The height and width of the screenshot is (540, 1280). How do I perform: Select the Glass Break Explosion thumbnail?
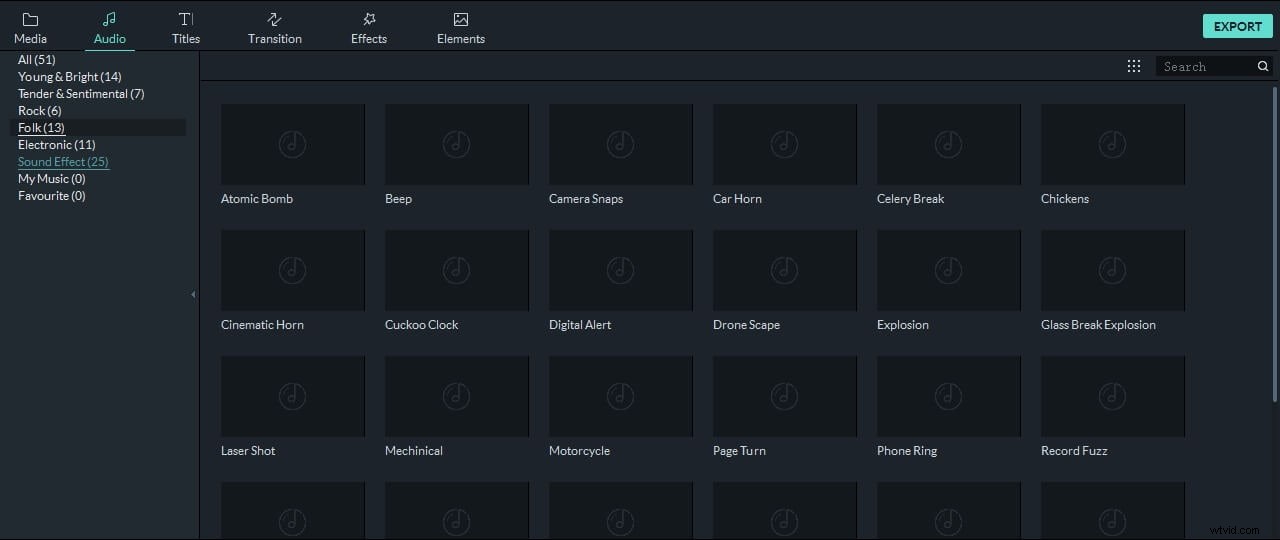pyautogui.click(x=1113, y=270)
